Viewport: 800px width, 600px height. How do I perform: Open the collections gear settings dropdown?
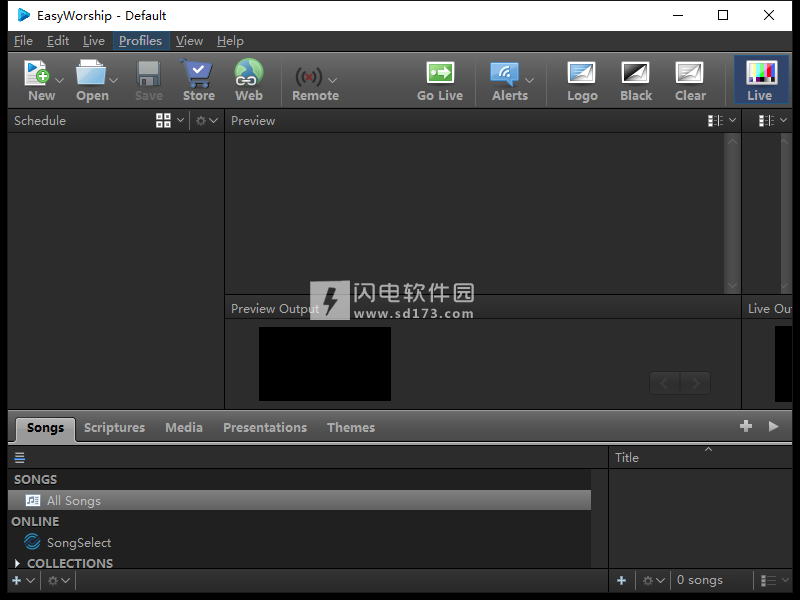(58, 581)
